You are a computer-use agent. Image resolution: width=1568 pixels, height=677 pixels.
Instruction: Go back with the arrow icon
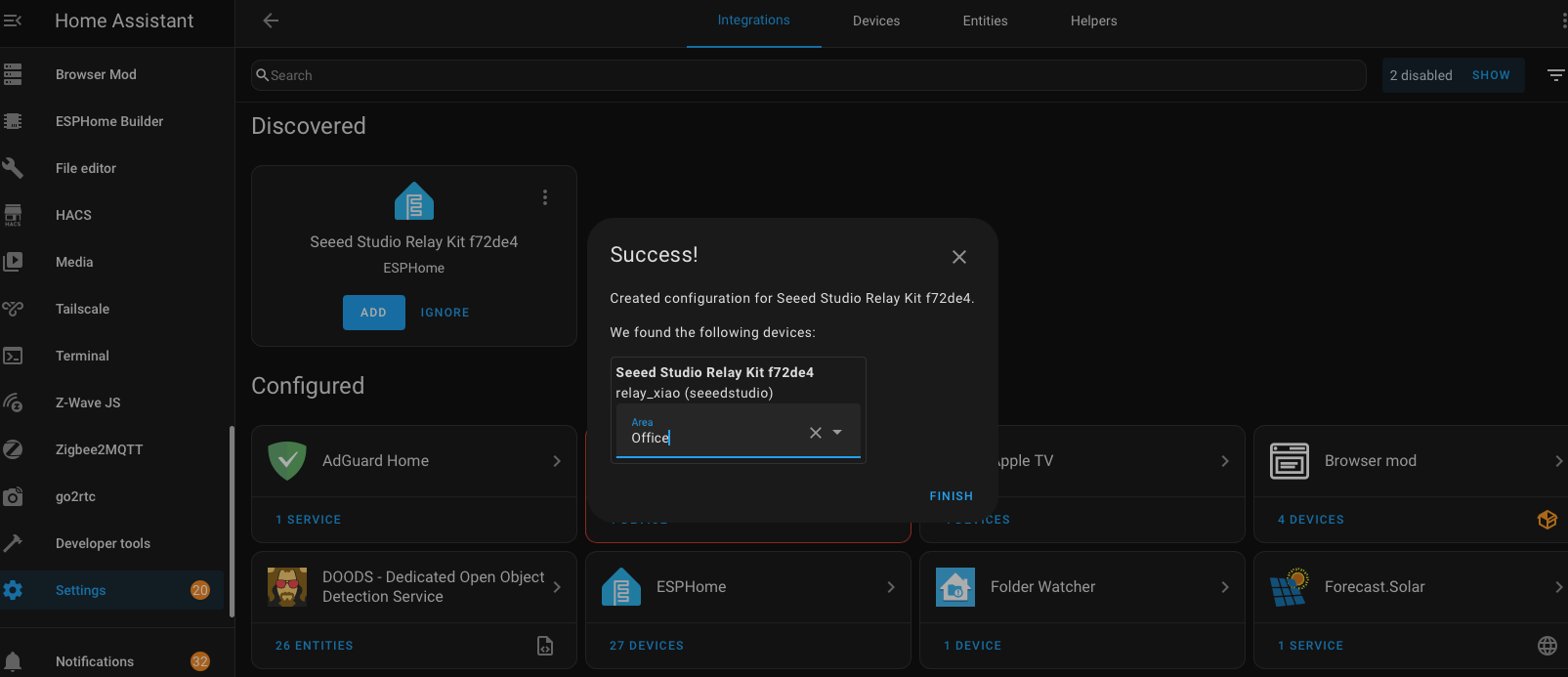[271, 21]
